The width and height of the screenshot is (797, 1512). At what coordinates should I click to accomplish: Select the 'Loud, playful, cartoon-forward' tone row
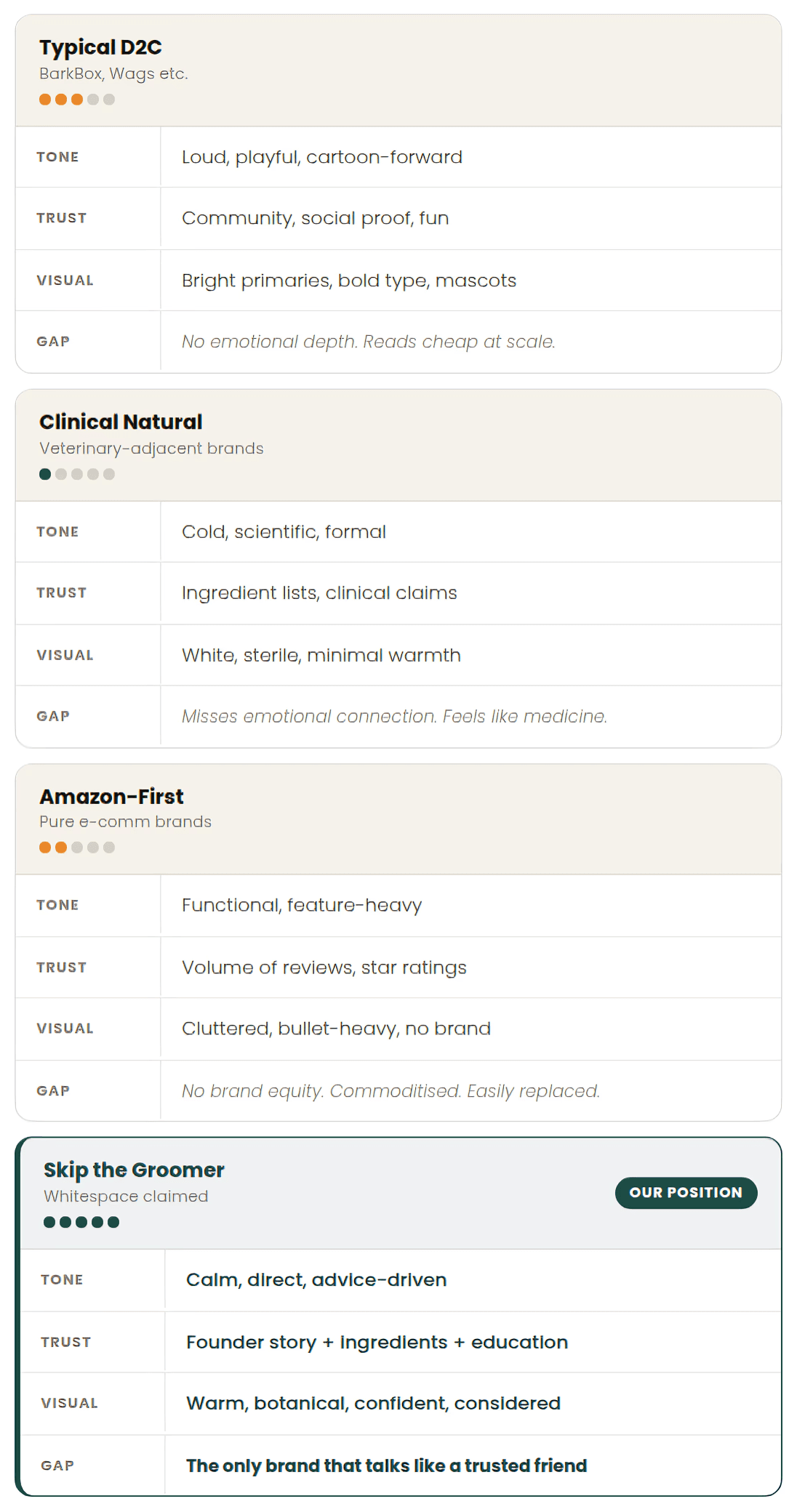(x=398, y=157)
